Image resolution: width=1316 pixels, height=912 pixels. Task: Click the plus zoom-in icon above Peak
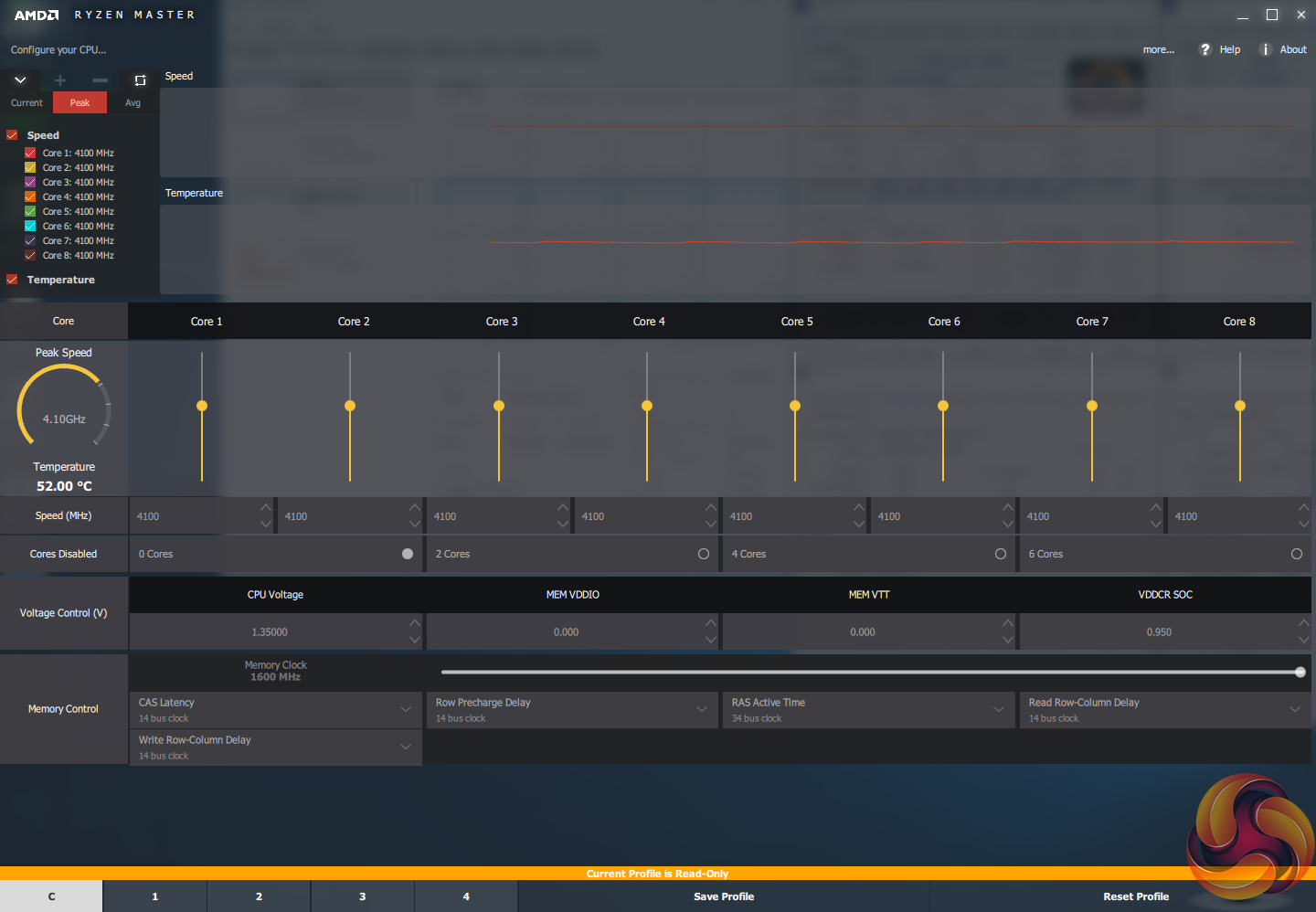pos(60,80)
